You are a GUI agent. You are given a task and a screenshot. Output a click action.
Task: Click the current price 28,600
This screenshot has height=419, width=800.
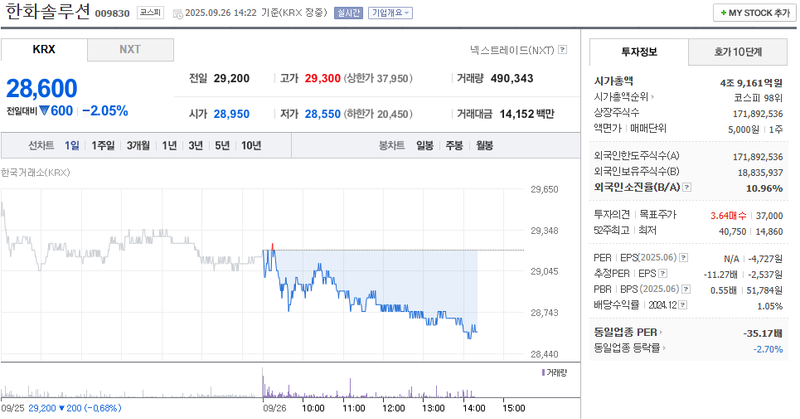[42, 89]
